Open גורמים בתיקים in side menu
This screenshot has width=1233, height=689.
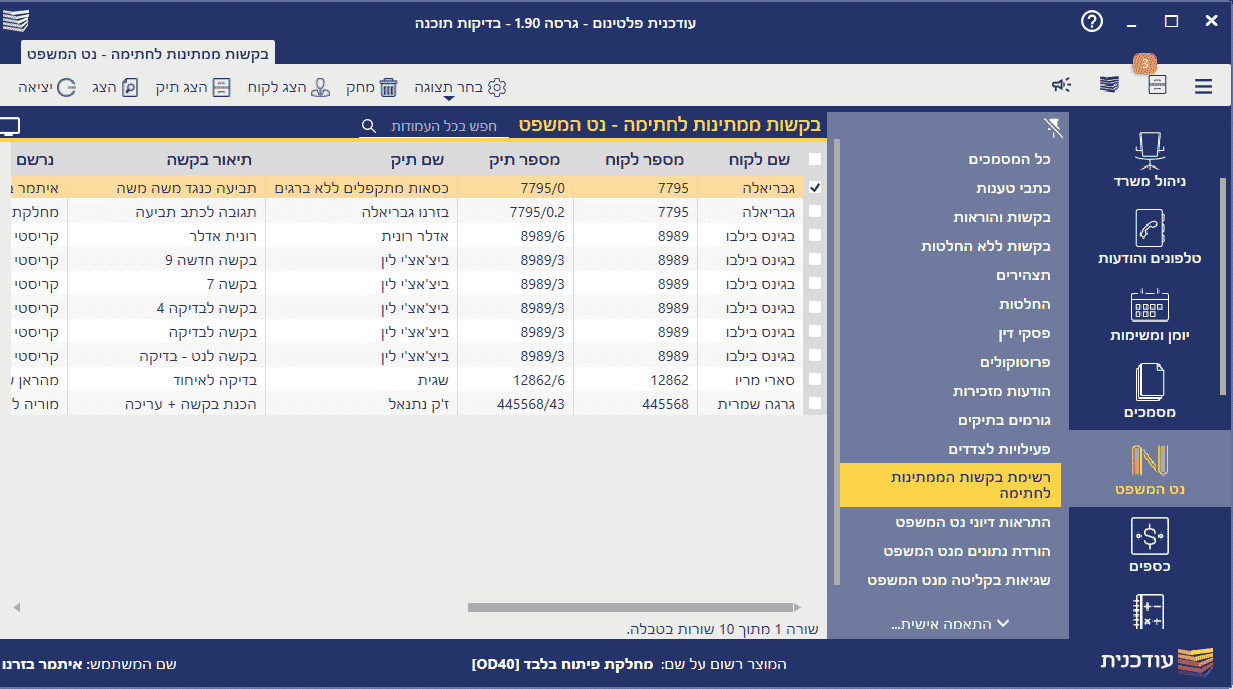(1006, 420)
